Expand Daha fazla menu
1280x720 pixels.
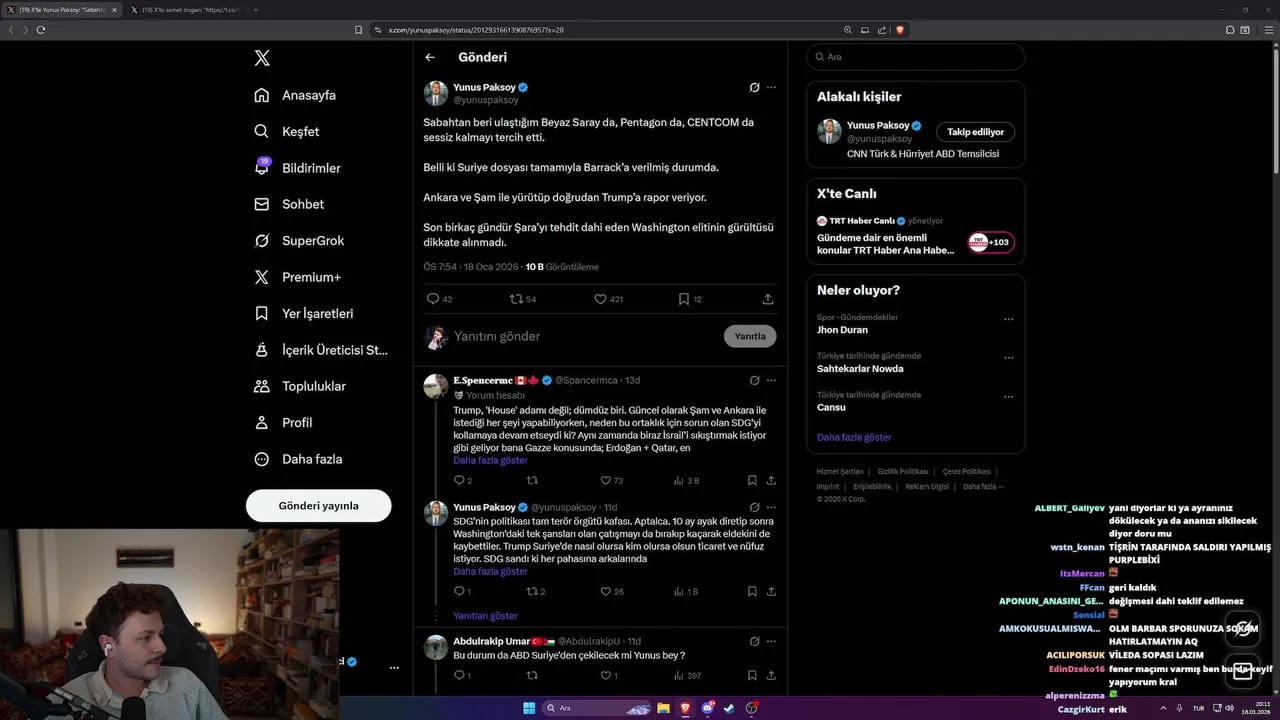pos(298,459)
